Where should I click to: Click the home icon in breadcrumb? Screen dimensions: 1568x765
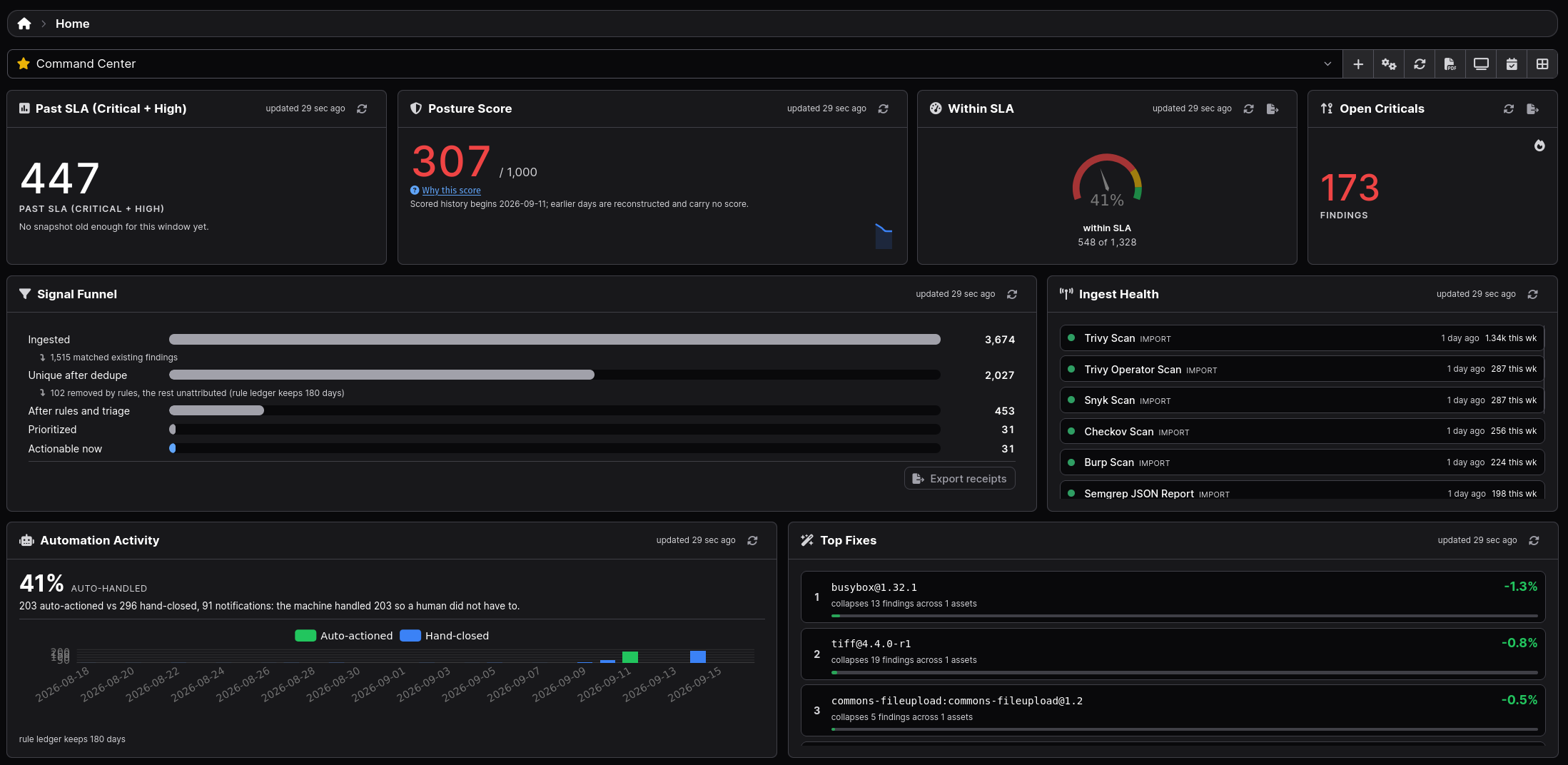point(24,24)
